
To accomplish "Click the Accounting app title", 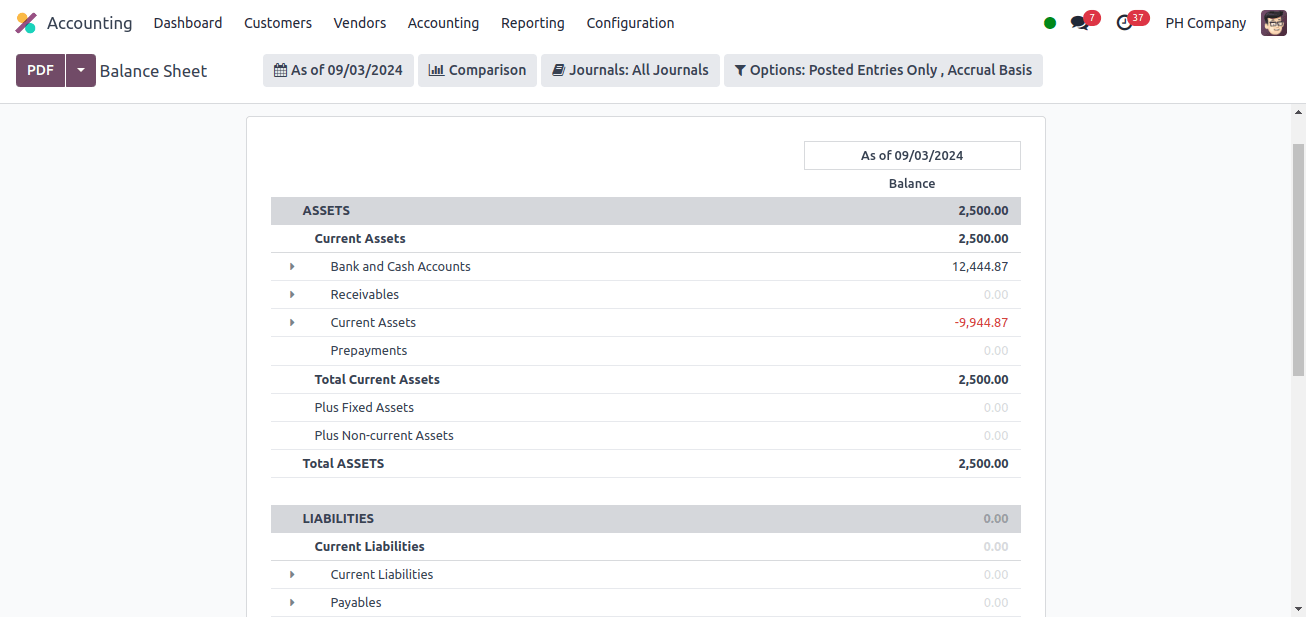I will point(89,23).
